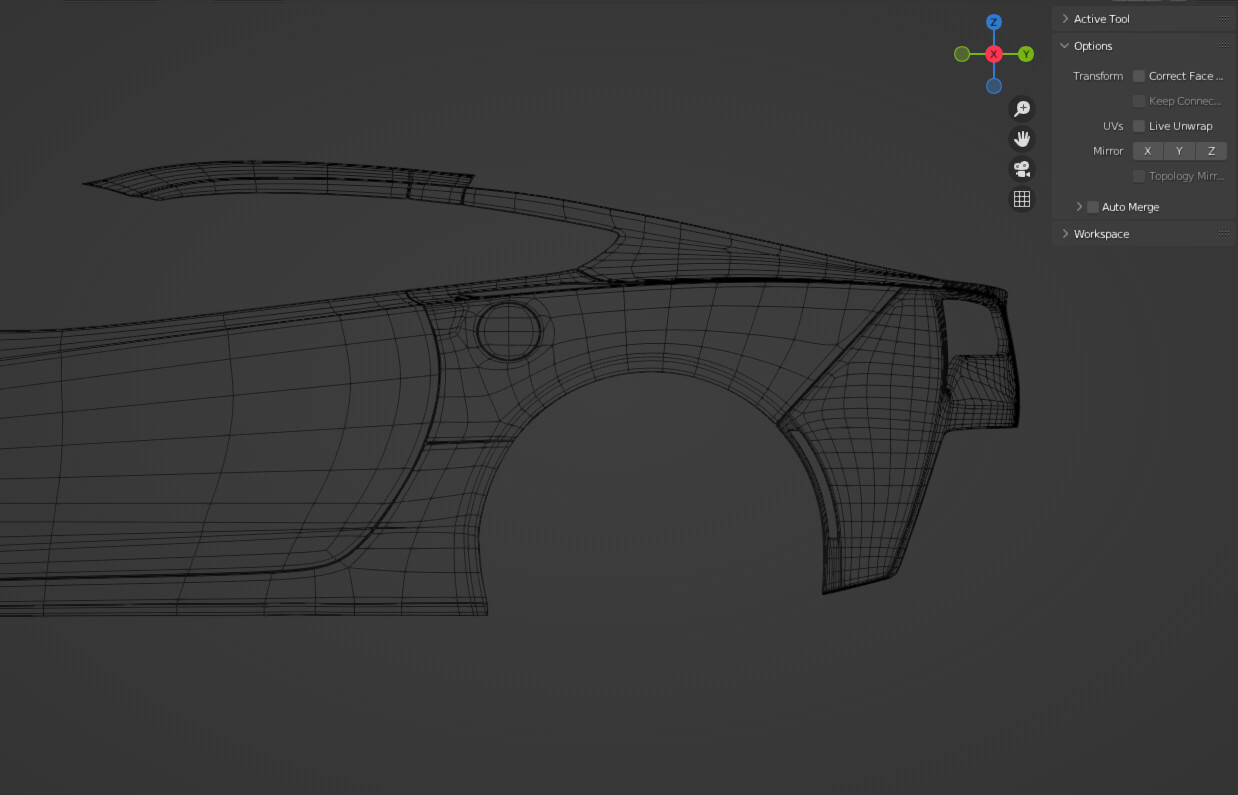Click the green Y axis gizmo handle
Viewport: 1238px width, 795px height.
(x=1026, y=54)
